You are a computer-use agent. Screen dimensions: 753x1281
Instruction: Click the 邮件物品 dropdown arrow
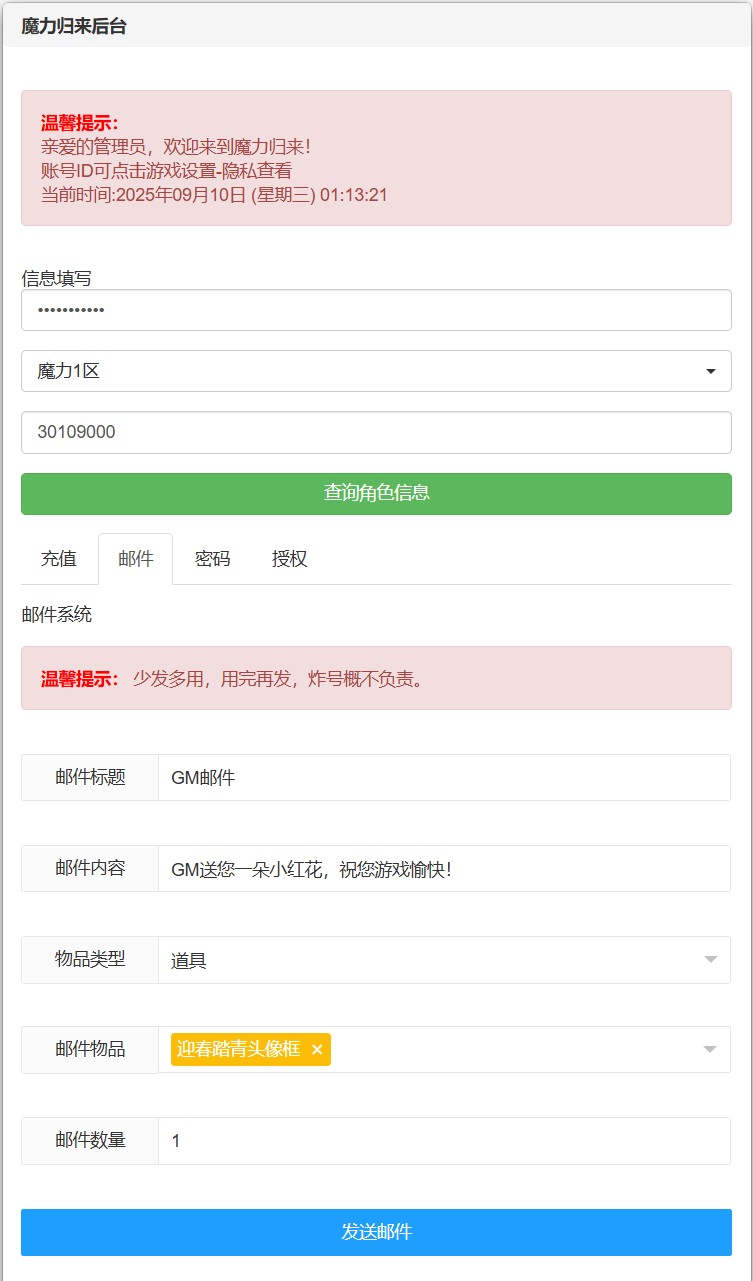point(710,1049)
